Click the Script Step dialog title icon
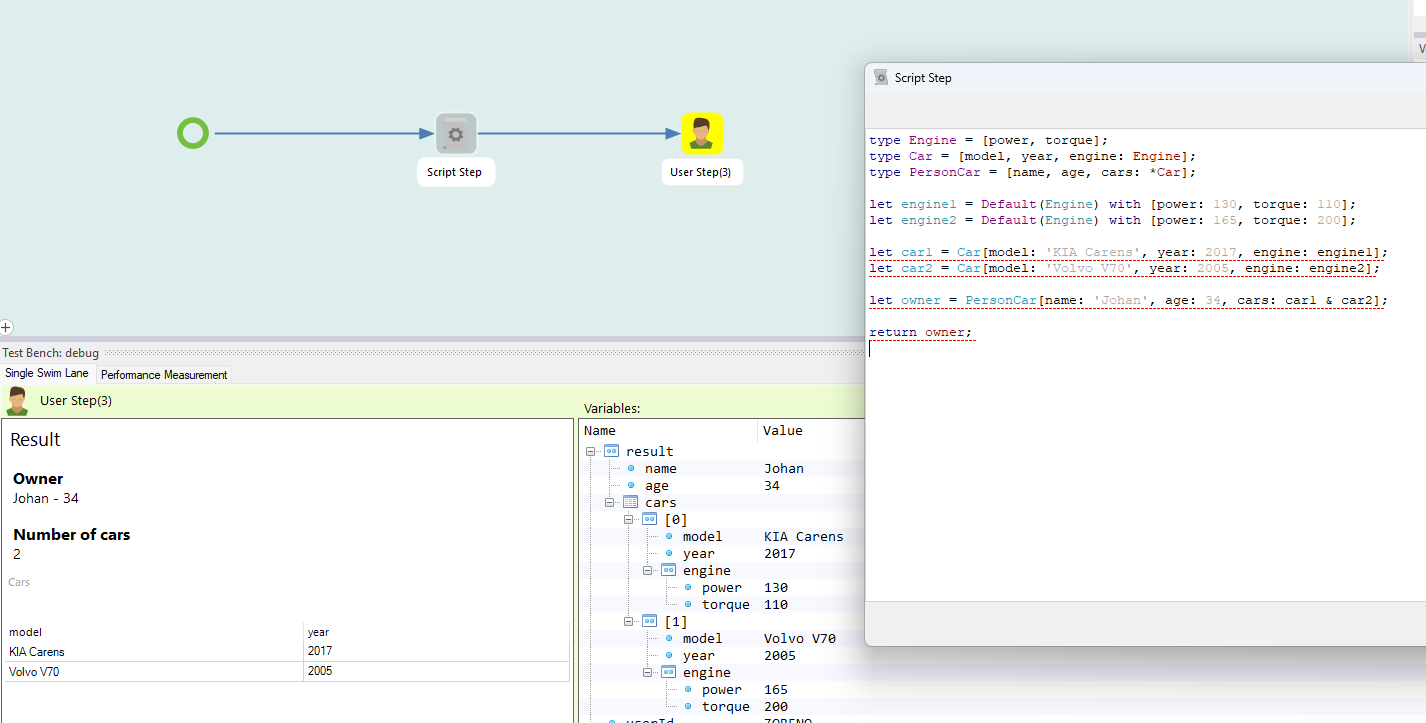 [x=881, y=77]
